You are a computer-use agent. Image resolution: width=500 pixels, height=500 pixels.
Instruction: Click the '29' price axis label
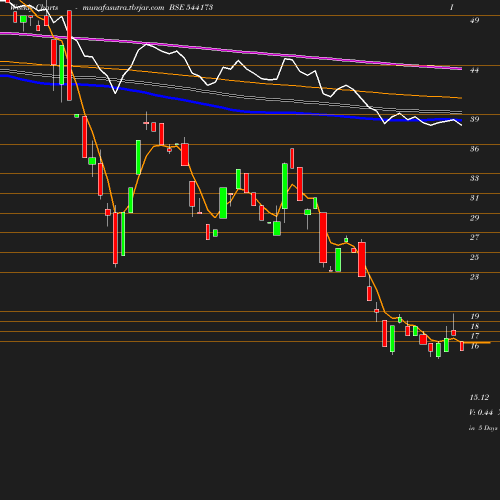[x=474, y=218]
